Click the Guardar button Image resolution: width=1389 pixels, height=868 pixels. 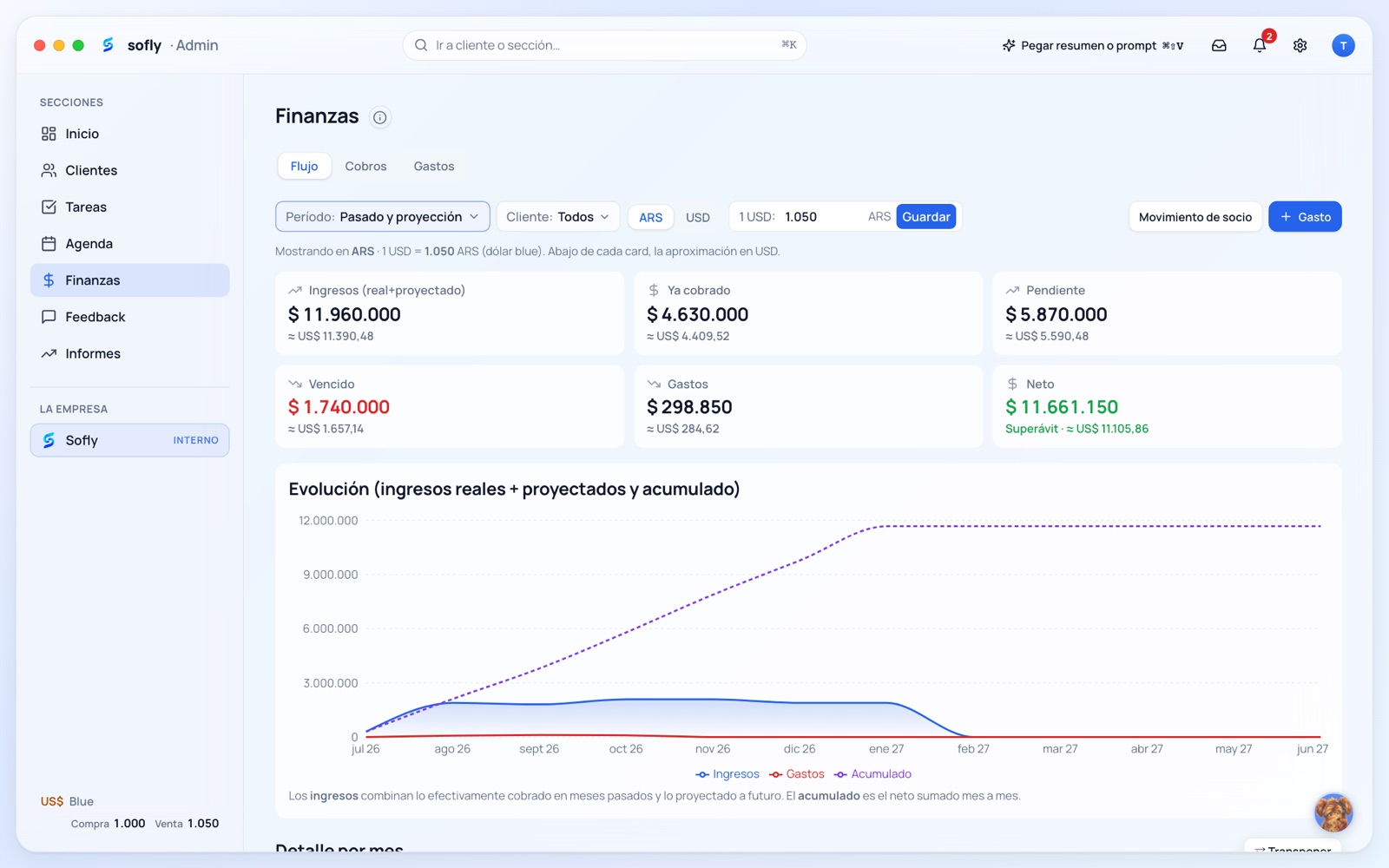click(x=926, y=217)
